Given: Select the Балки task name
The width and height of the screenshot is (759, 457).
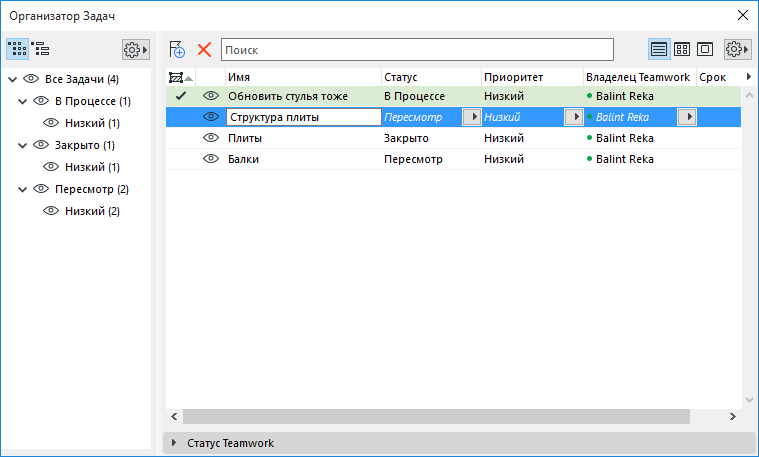Looking at the screenshot, I should click(243, 159).
